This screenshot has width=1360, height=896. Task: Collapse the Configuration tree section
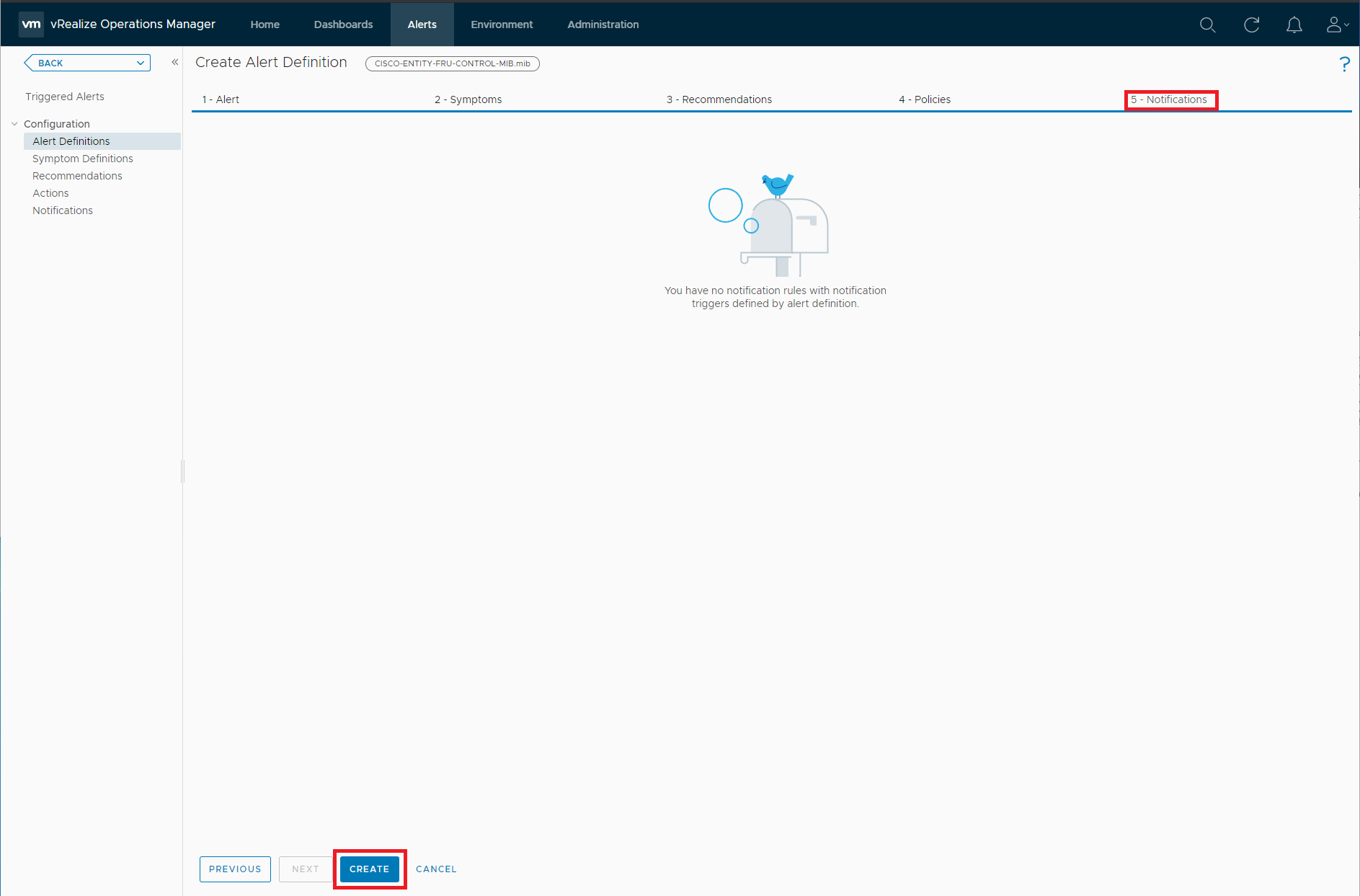tap(14, 124)
